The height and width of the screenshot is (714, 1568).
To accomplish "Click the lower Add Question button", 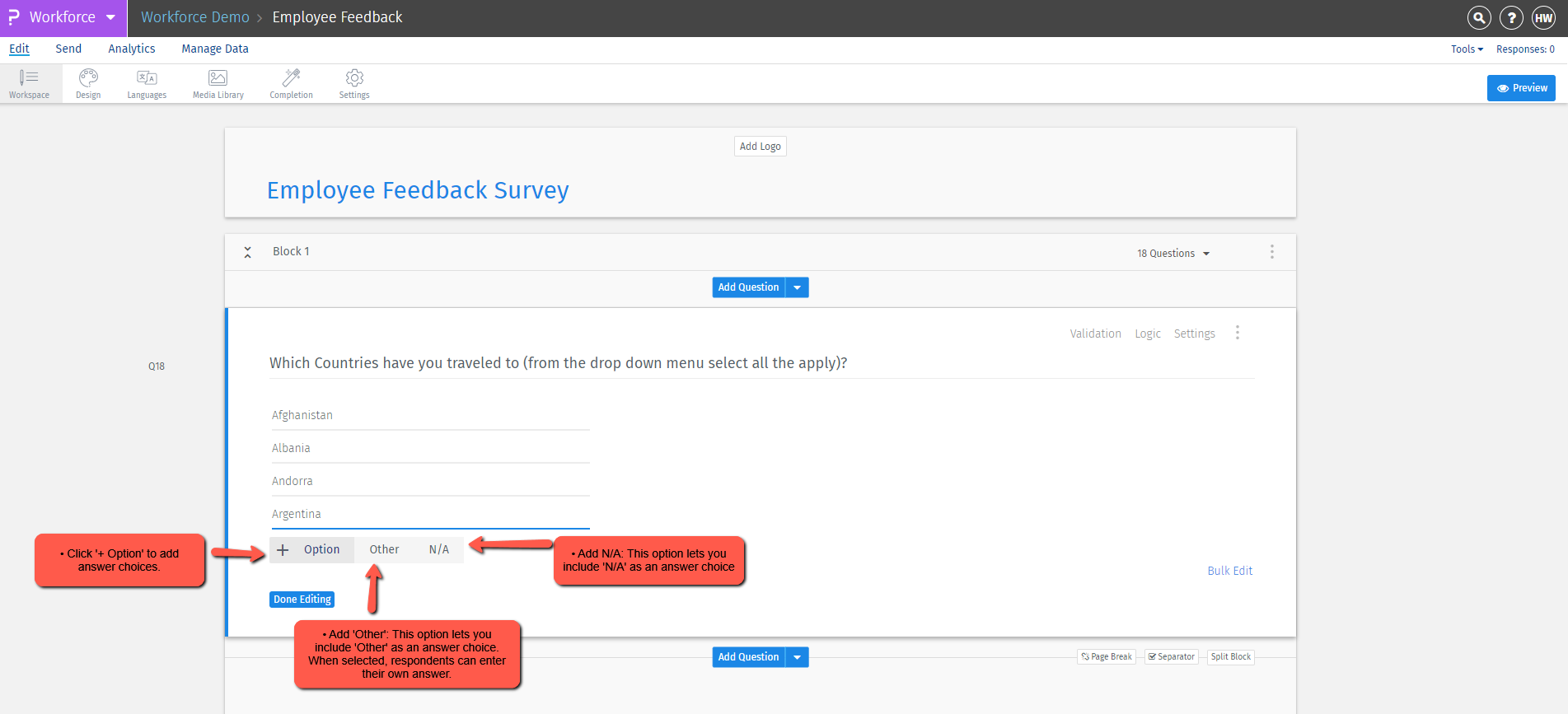I will click(748, 657).
